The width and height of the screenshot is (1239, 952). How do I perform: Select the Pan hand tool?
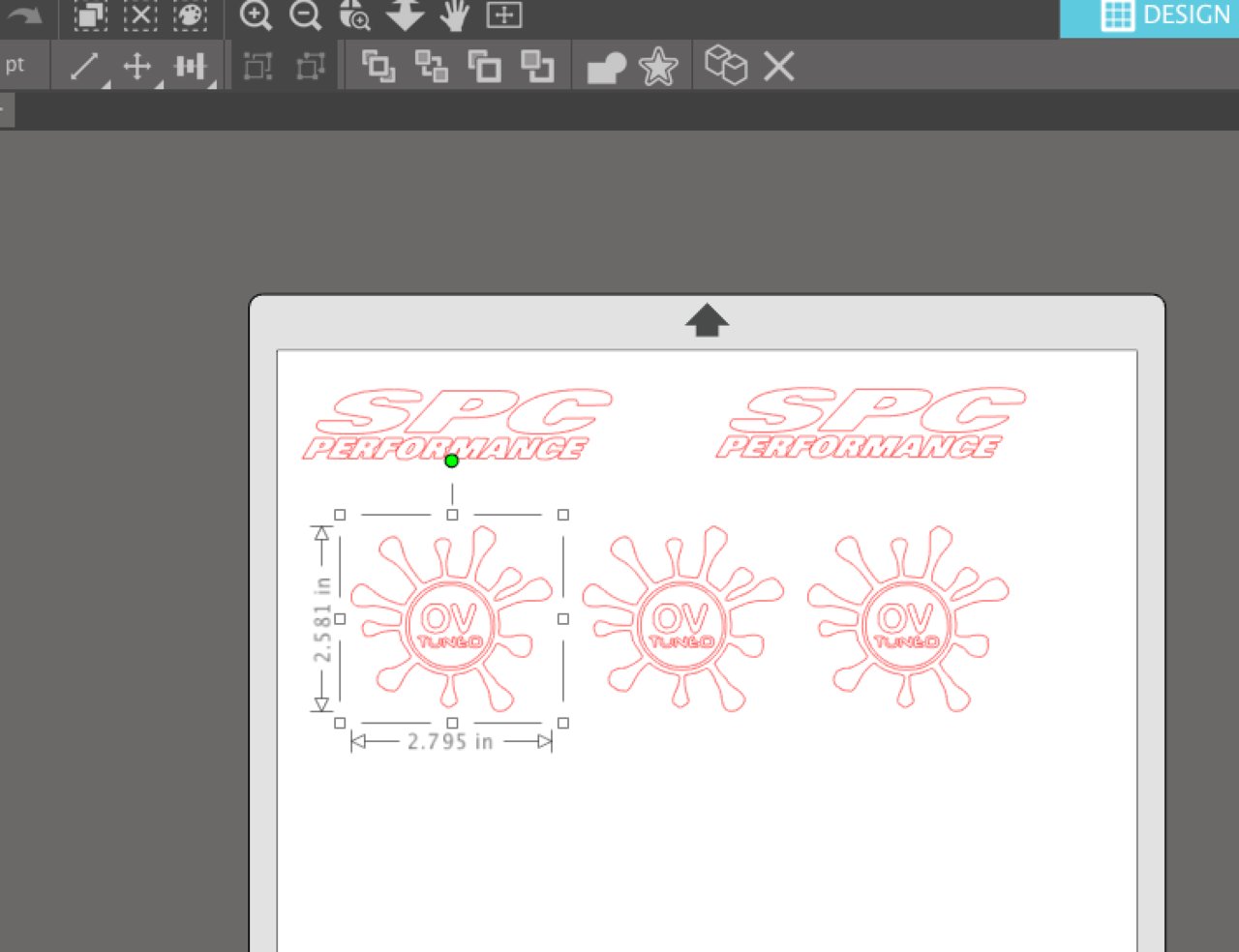click(454, 15)
